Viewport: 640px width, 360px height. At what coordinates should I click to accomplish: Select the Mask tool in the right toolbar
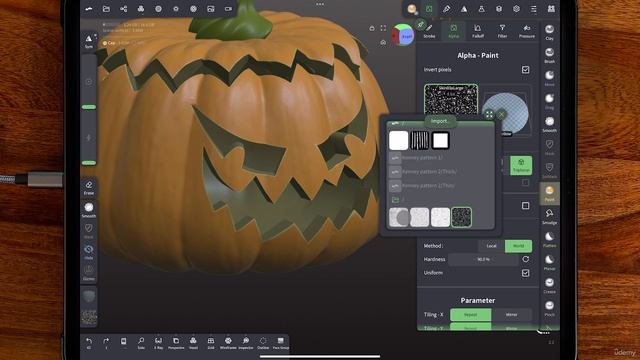[549, 148]
